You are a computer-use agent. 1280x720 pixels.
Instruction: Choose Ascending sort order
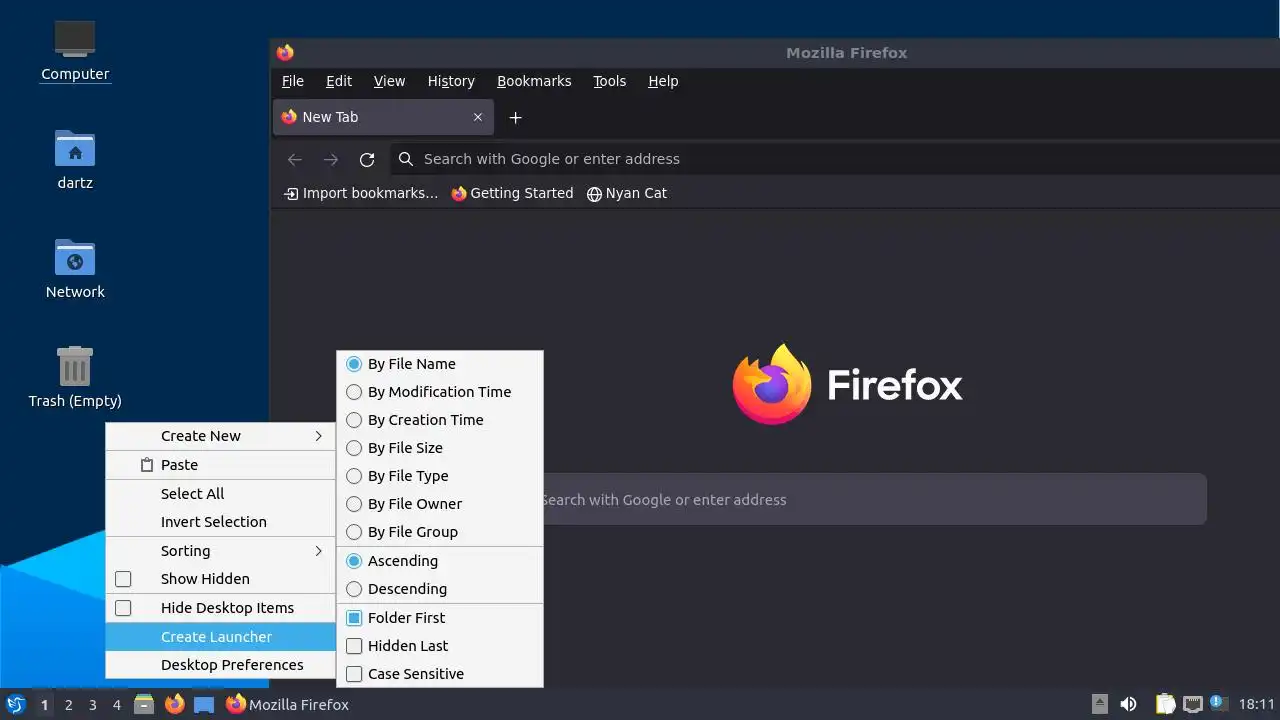tap(440, 561)
